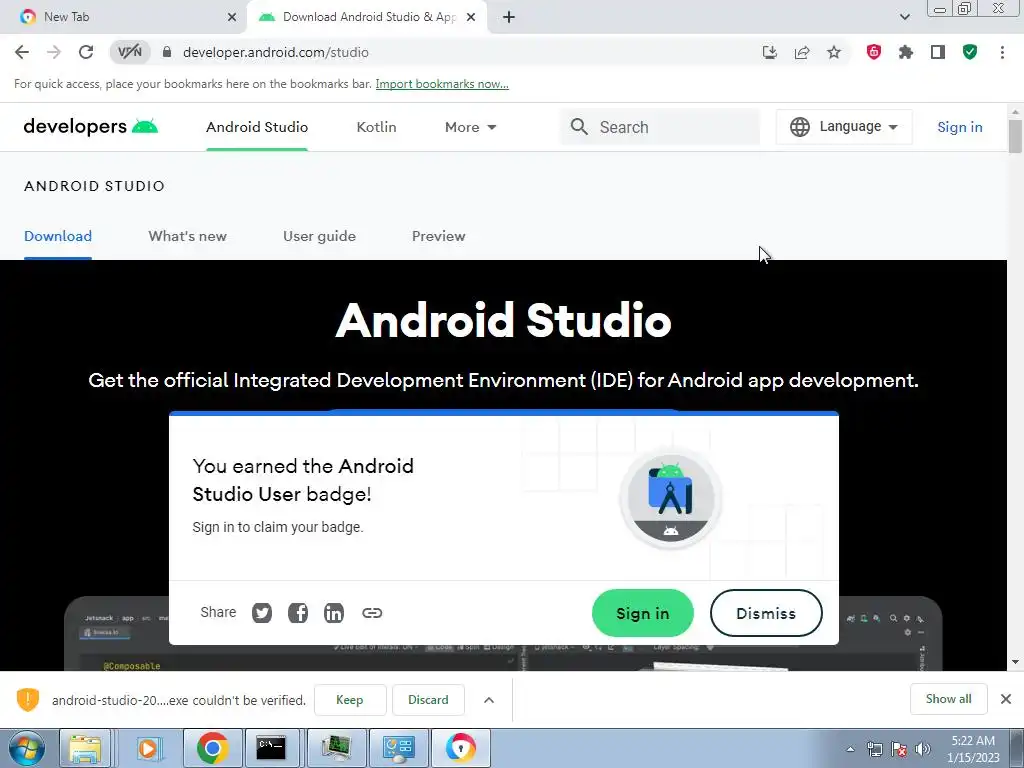
Task: Click the Android Studio User badge image
Action: point(671,498)
